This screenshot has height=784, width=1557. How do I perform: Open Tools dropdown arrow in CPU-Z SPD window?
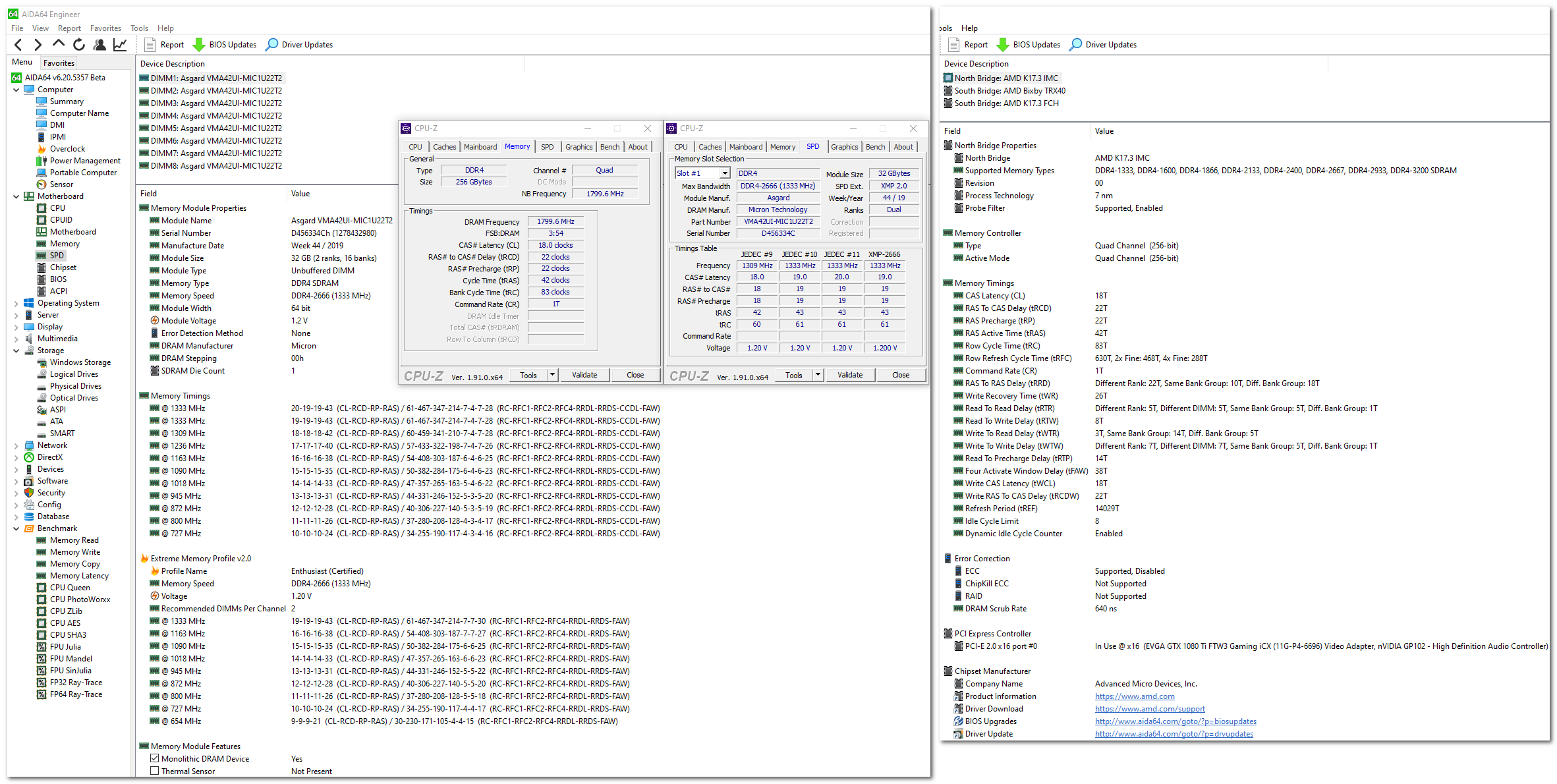tap(818, 375)
